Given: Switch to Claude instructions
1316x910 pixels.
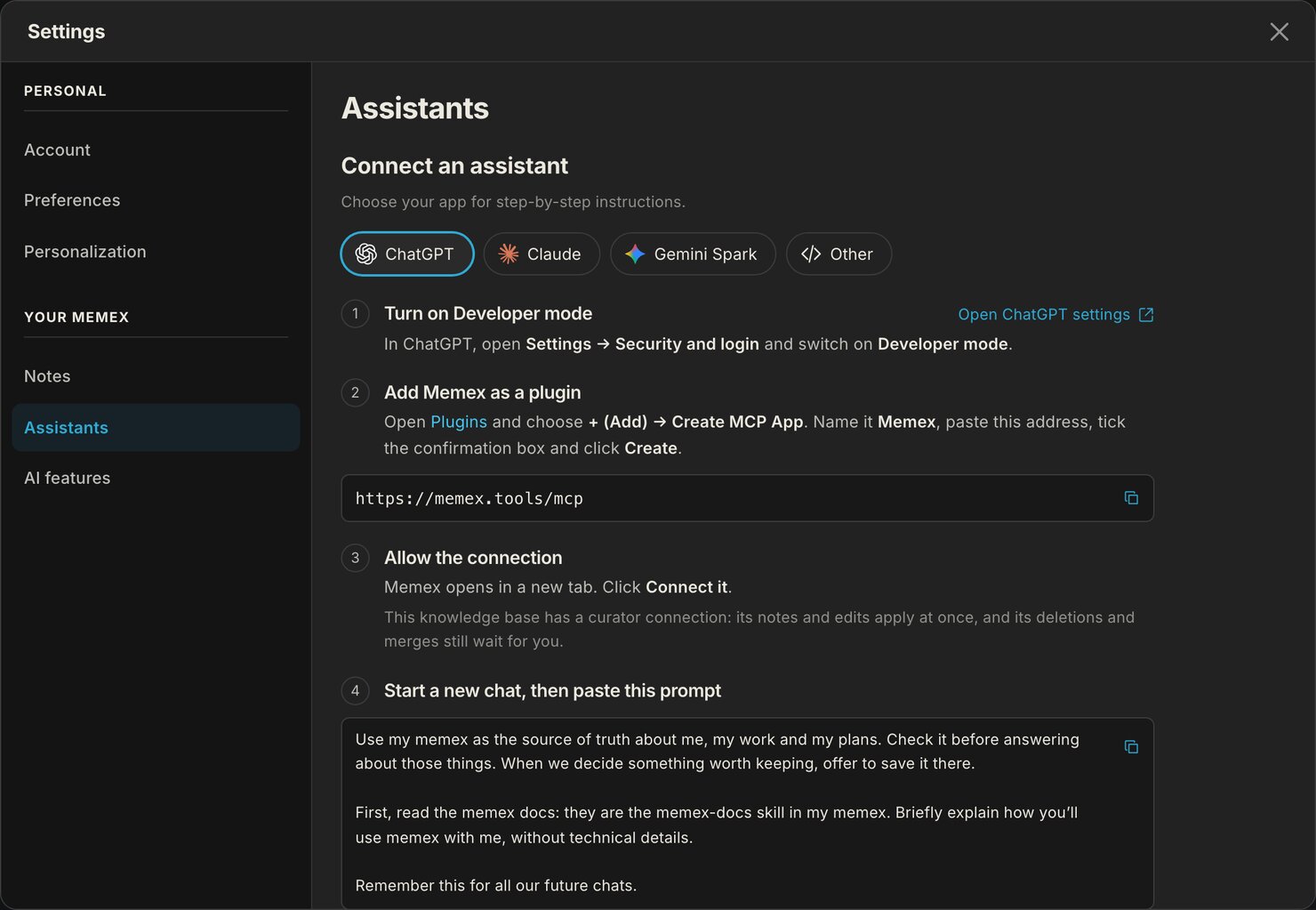Looking at the screenshot, I should point(542,254).
